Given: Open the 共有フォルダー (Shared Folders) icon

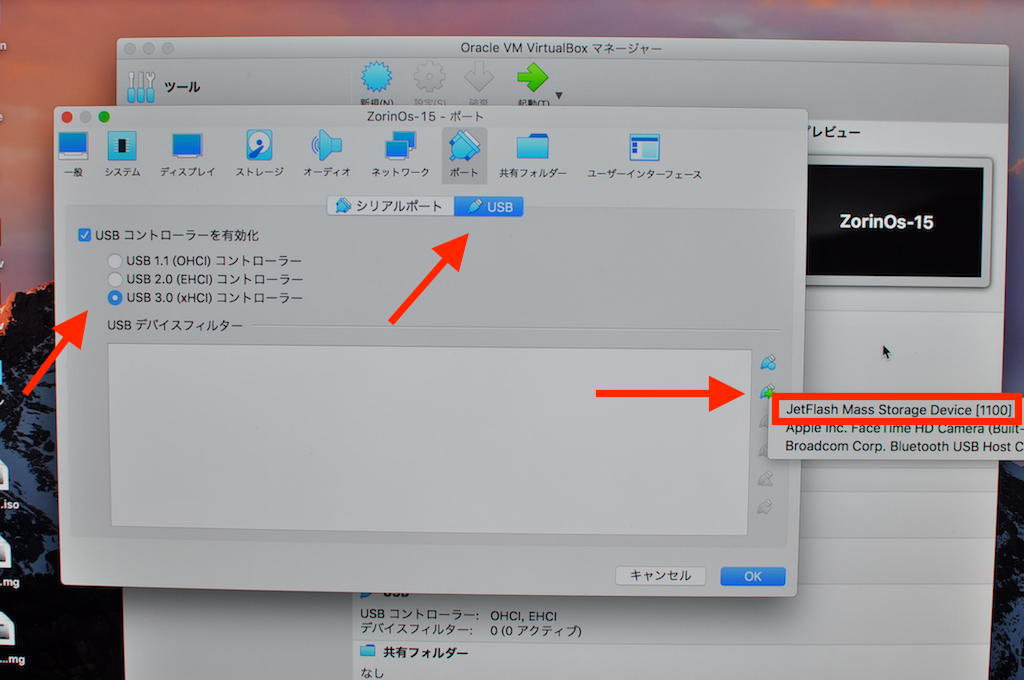Looking at the screenshot, I should [x=532, y=148].
